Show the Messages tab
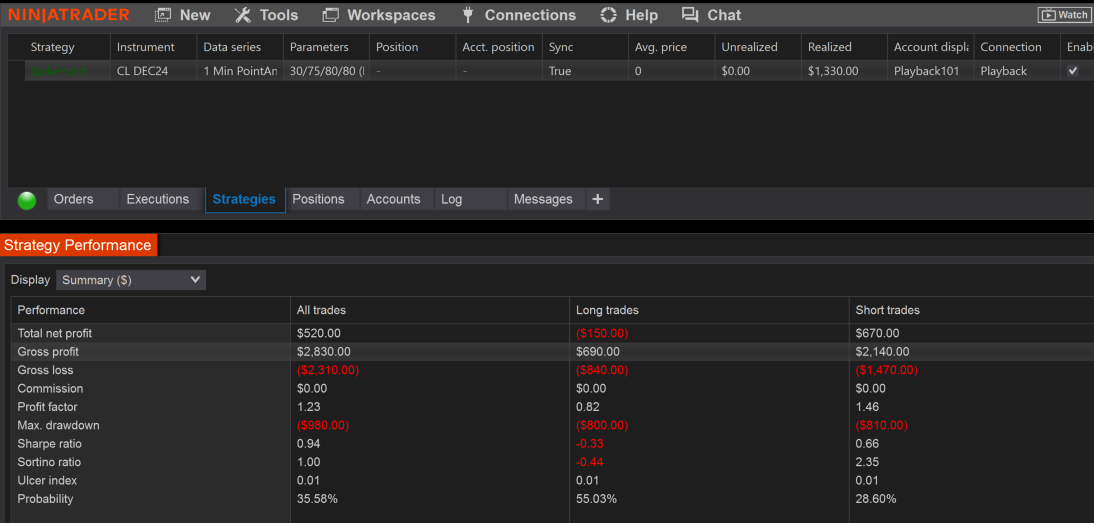 pos(543,199)
